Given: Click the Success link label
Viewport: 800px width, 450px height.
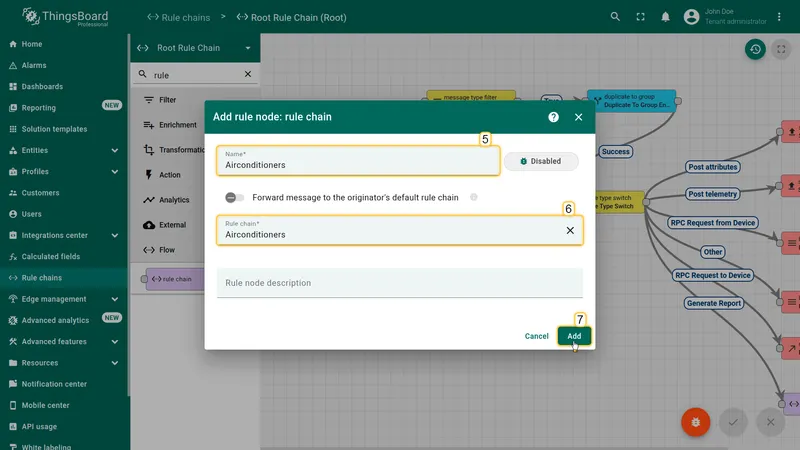Looking at the screenshot, I should [x=615, y=152].
